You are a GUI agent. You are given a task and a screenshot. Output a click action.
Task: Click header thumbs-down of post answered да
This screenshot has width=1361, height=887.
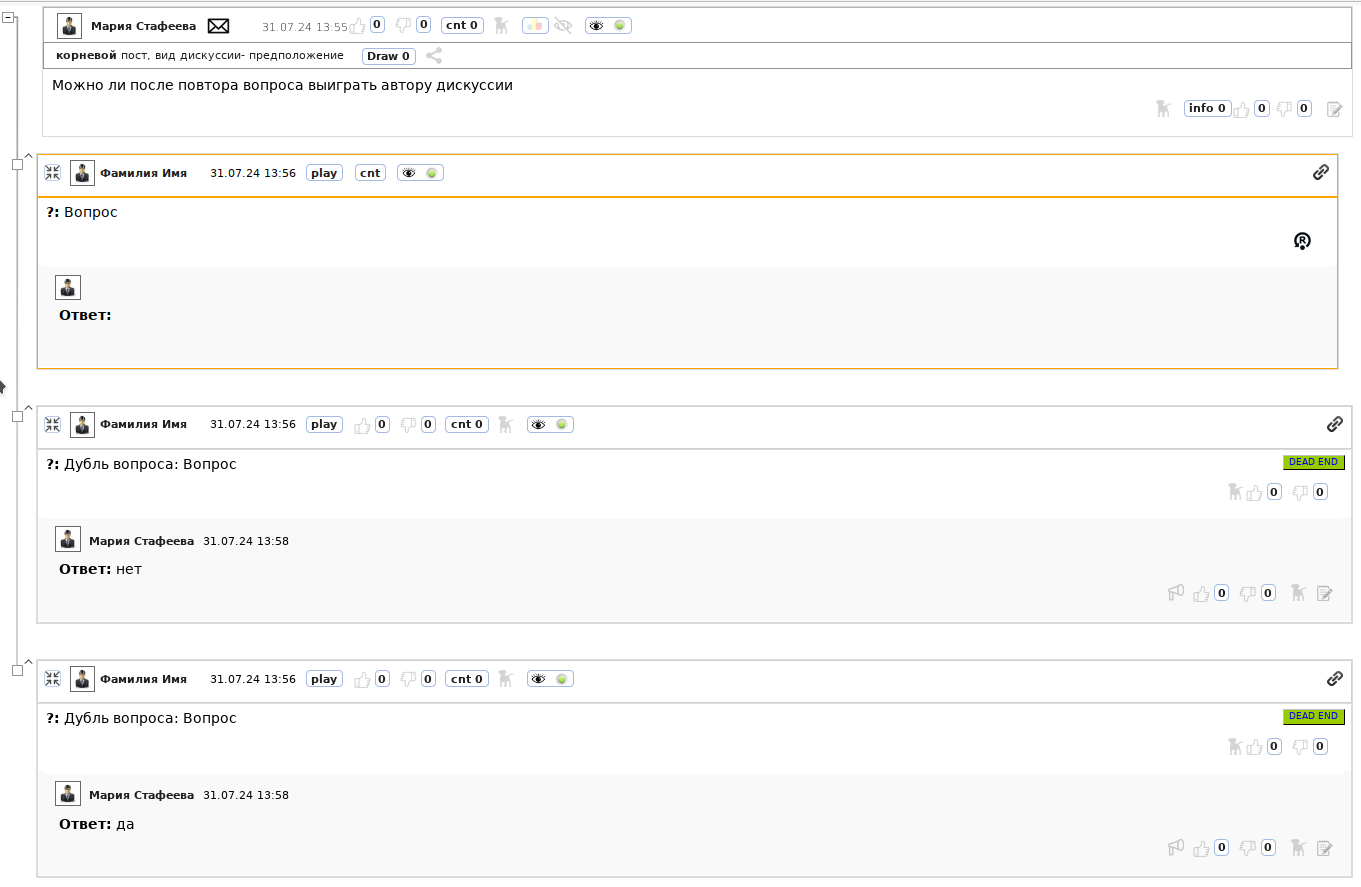click(x=408, y=679)
